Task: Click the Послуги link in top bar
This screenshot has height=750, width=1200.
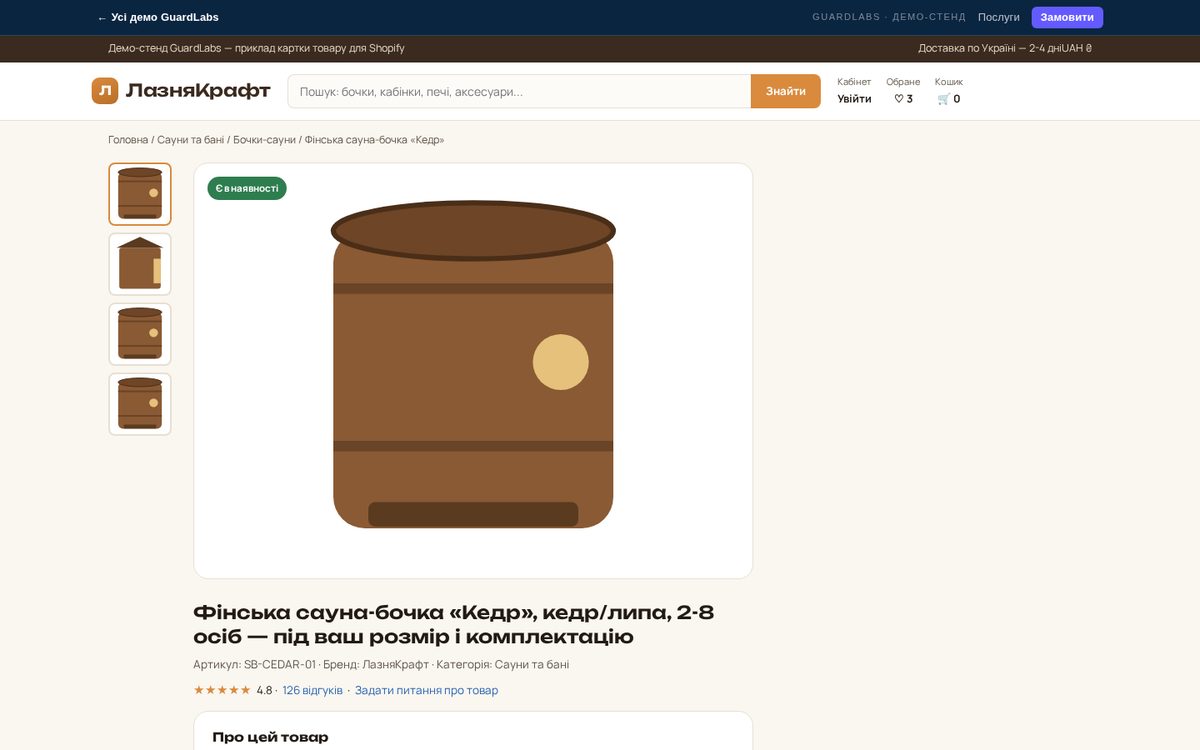Action: click(x=999, y=17)
